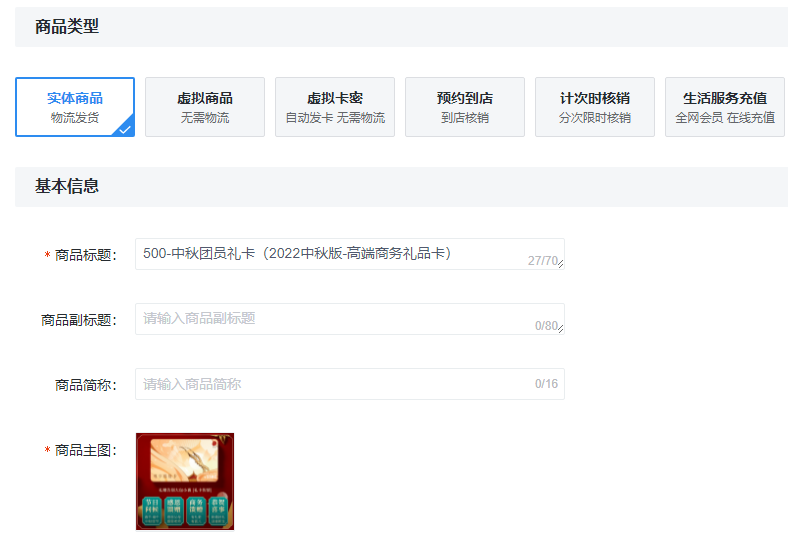Click the resize handle of the 商品副标题 box

[561, 331]
